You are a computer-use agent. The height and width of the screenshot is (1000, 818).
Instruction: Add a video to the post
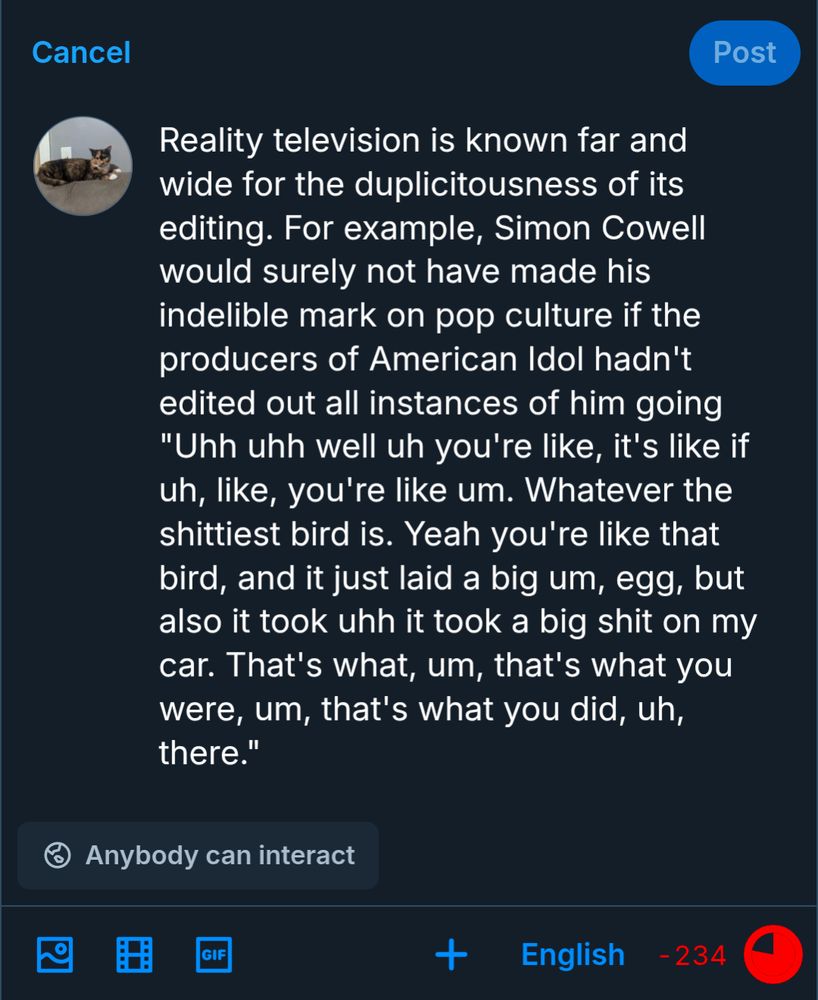pyautogui.click(x=134, y=954)
